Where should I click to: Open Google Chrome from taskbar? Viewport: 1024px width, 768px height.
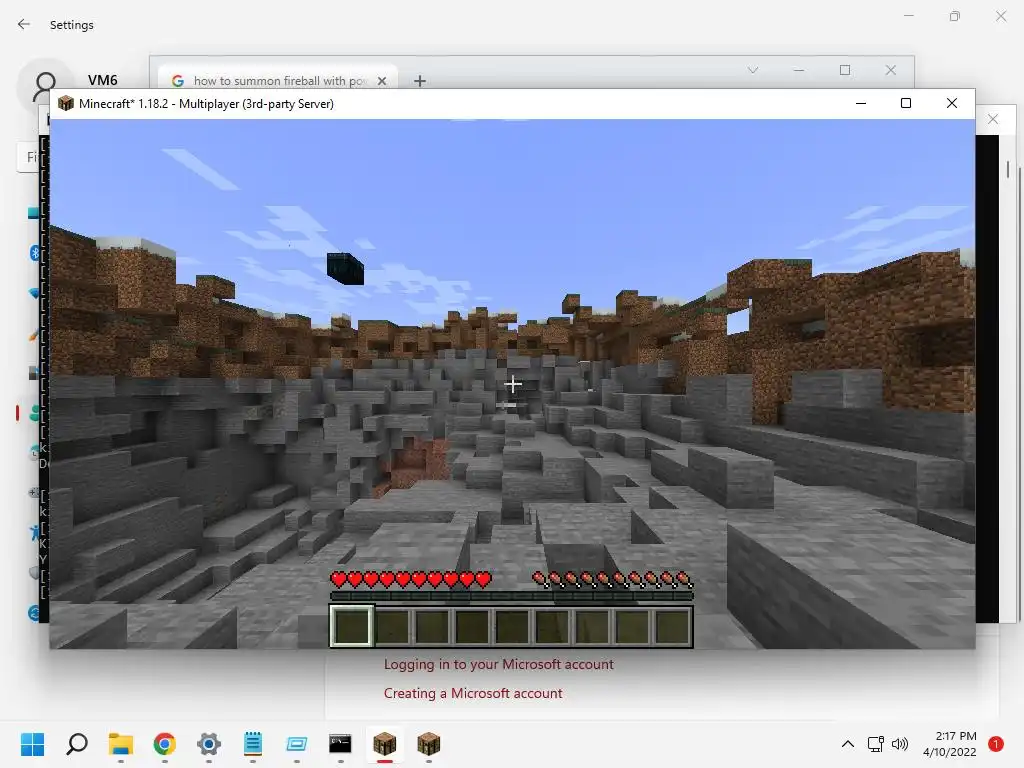pyautogui.click(x=165, y=744)
